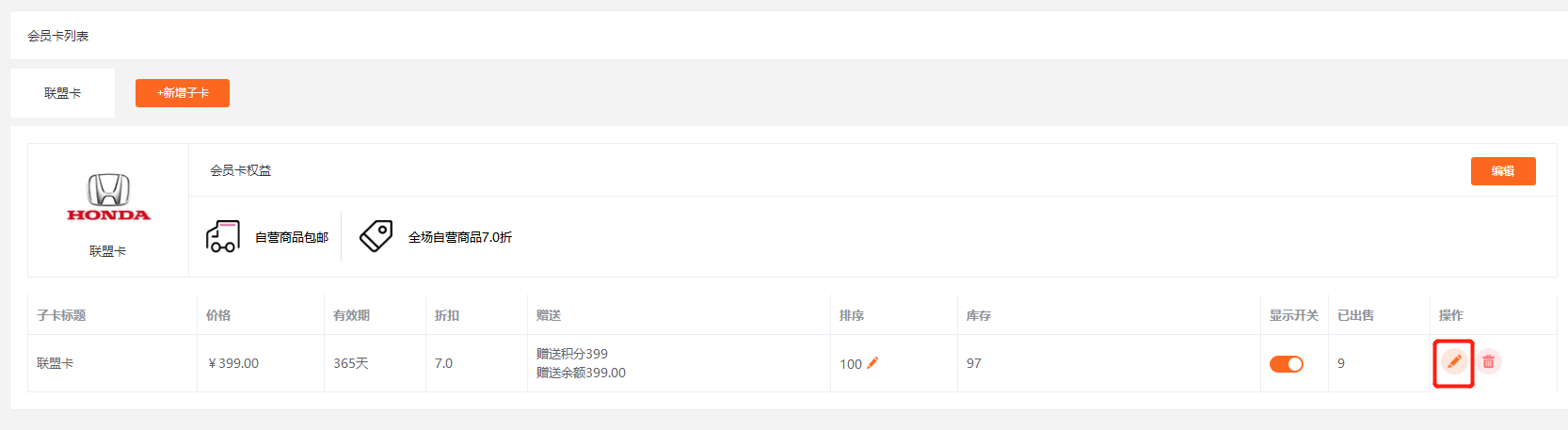The height and width of the screenshot is (430, 1568).
Task: Click the 联盟卡 label under Honda logo
Action: click(107, 251)
